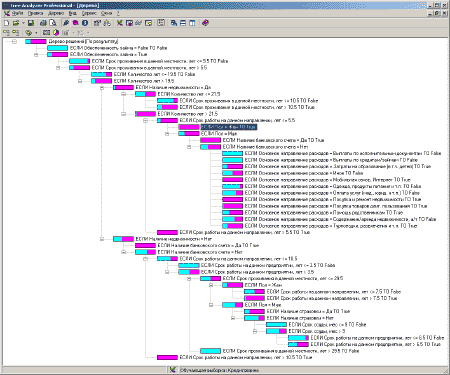
Task: Collapse the Количество лет <= 21.5 node
Action: point(124,94)
